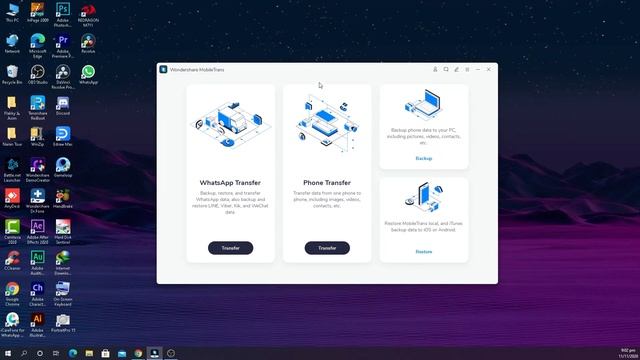Click the MobileTrans logo in title bar
Image resolution: width=640 pixels, height=360 pixels.
(163, 69)
